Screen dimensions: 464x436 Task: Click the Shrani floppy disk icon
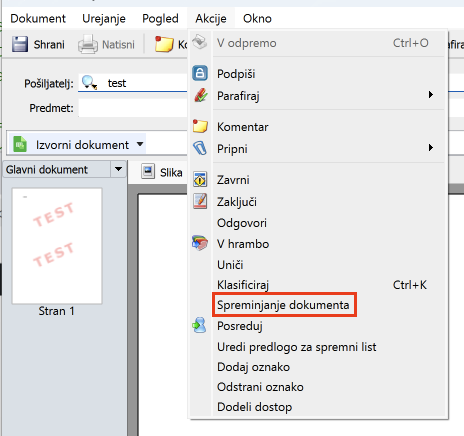20,44
